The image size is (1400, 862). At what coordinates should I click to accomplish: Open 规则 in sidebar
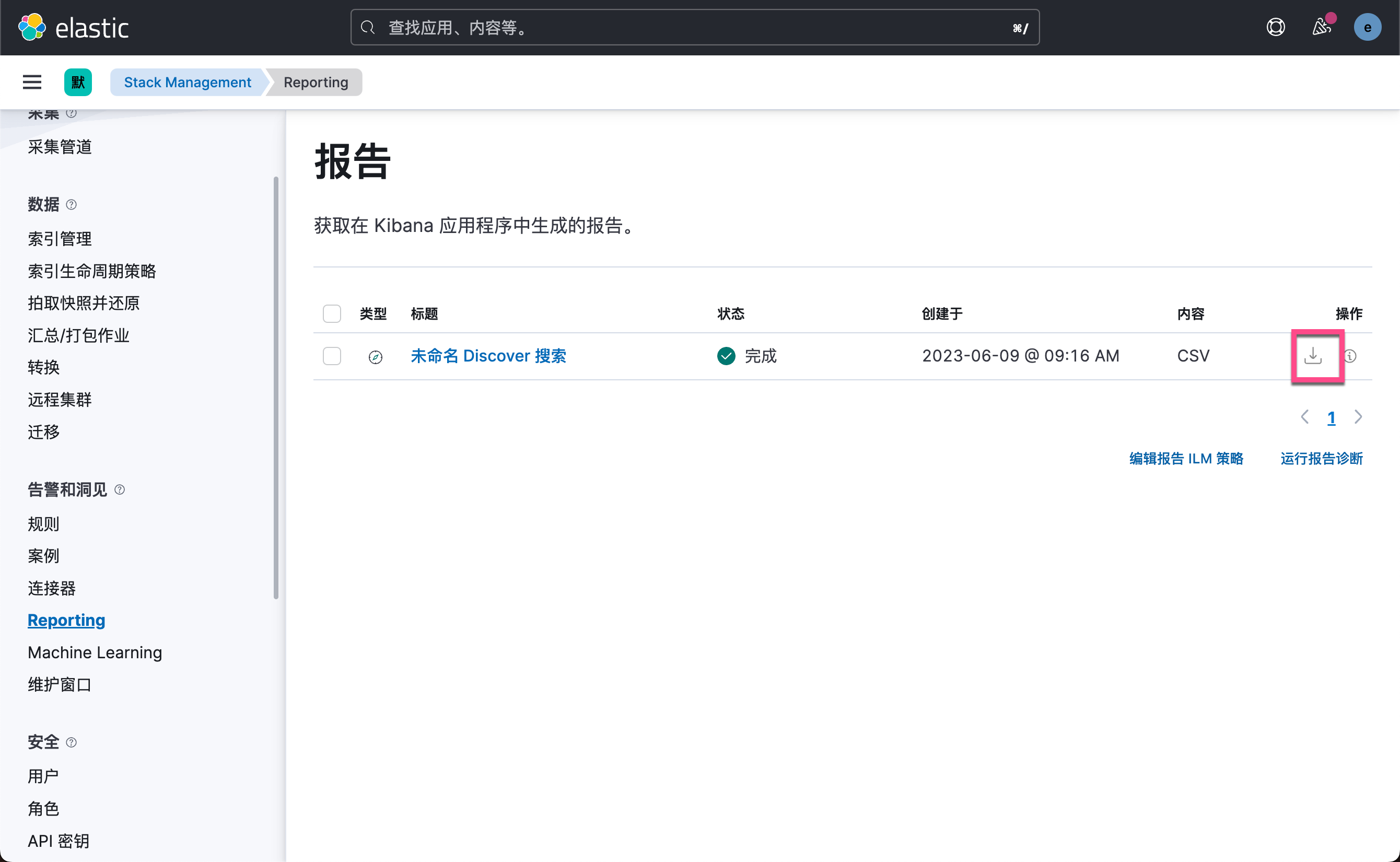click(x=44, y=523)
